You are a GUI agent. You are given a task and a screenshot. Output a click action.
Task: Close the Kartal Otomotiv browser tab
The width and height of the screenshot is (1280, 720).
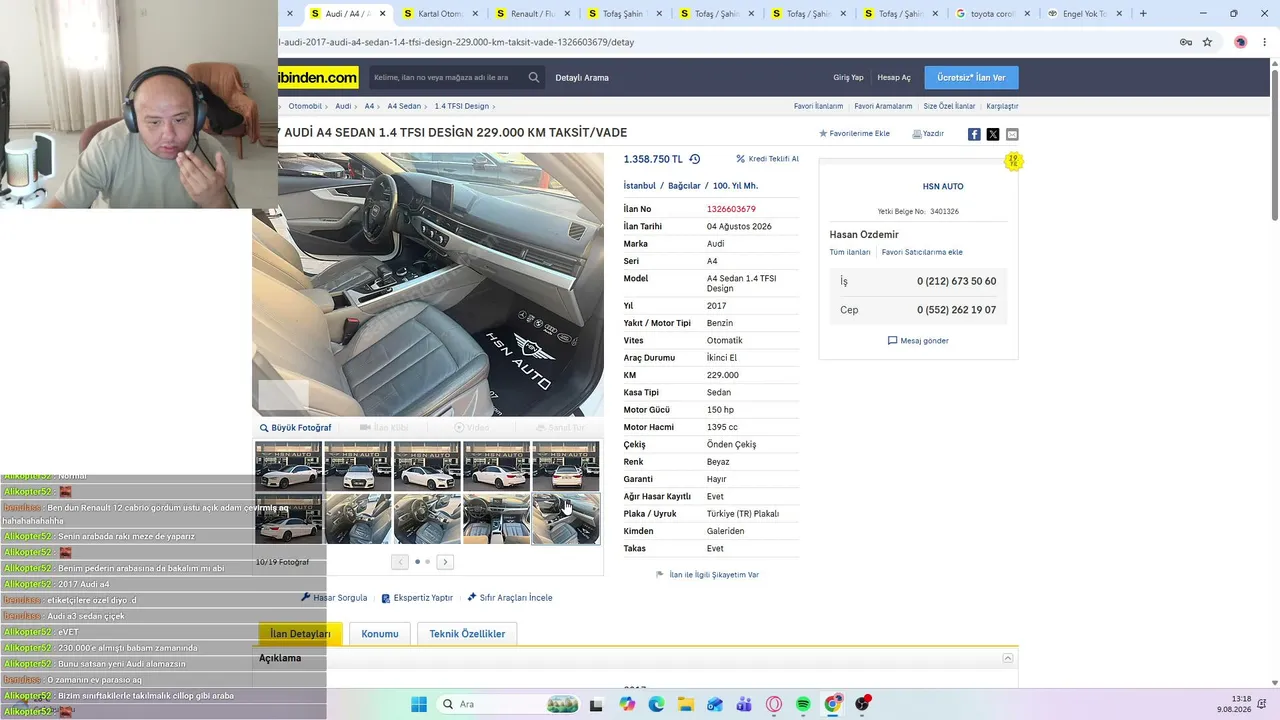pyautogui.click(x=474, y=14)
